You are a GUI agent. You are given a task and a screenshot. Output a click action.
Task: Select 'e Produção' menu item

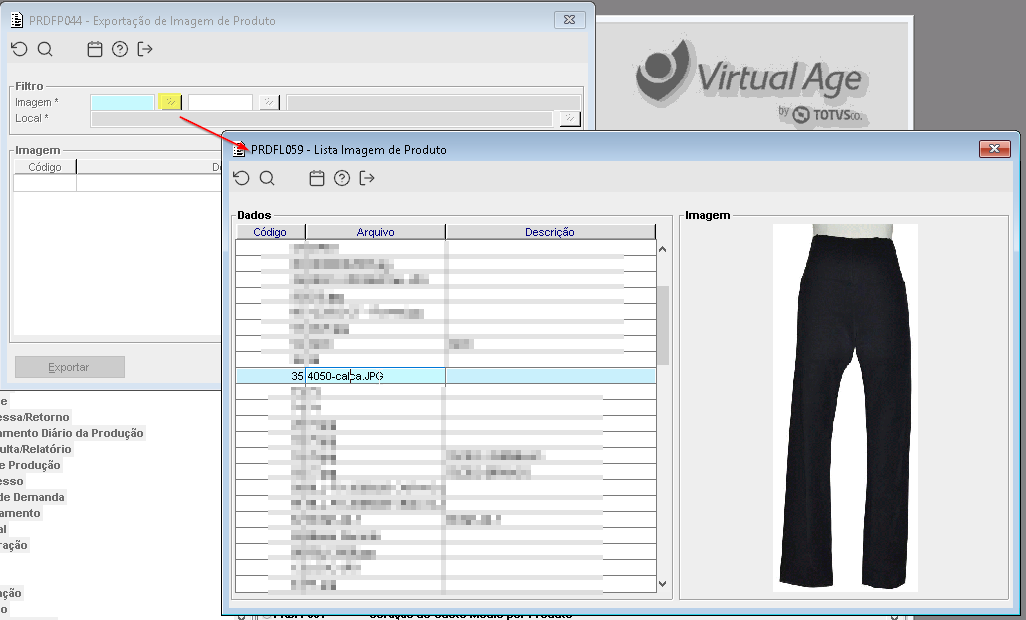click(x=30, y=465)
